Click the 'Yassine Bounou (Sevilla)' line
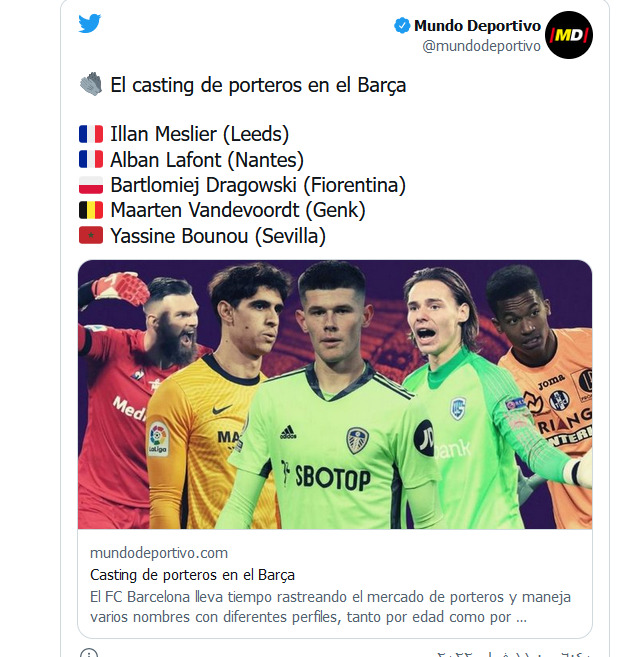Viewport: 633px width, 657px height. point(218,236)
